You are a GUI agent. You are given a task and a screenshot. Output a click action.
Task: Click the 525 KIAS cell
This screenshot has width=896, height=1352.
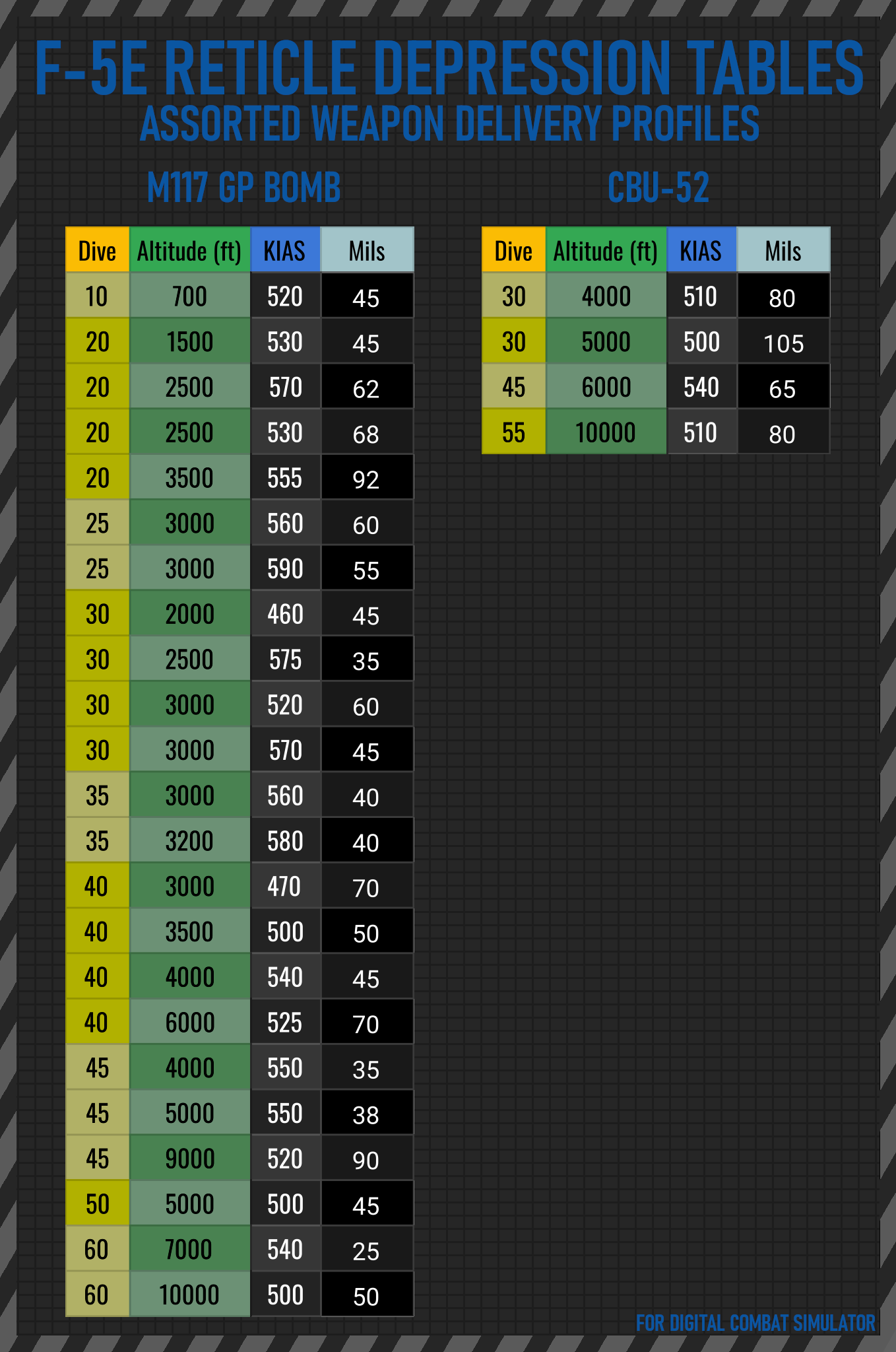(x=285, y=1022)
